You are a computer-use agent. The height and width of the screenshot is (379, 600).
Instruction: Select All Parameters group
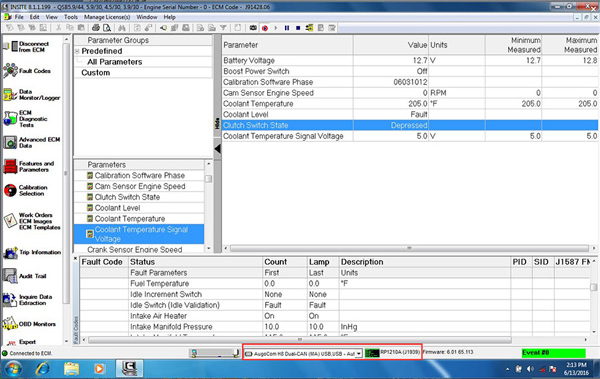pyautogui.click(x=114, y=62)
